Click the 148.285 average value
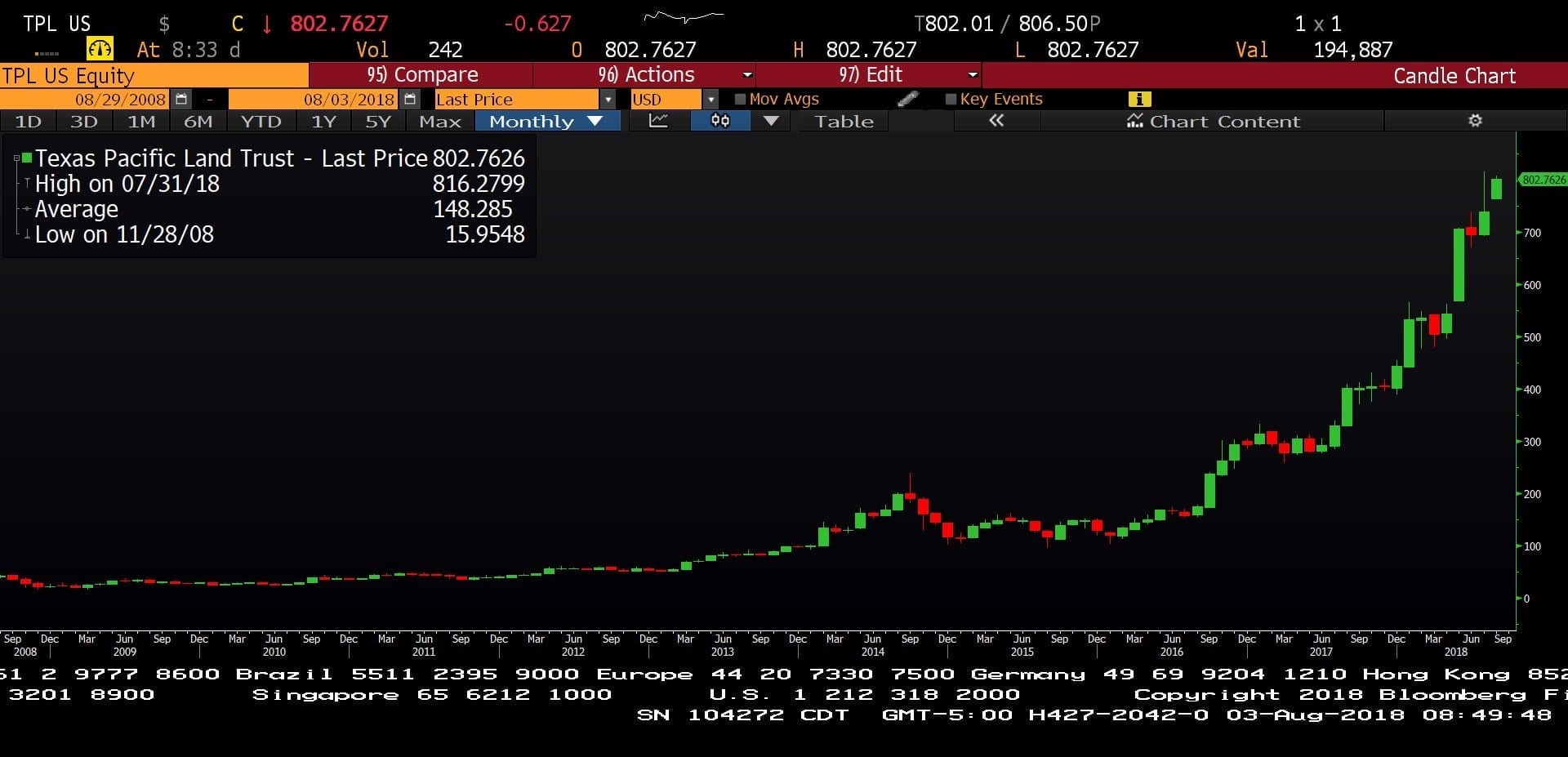Viewport: 1568px width, 757px height. point(473,209)
